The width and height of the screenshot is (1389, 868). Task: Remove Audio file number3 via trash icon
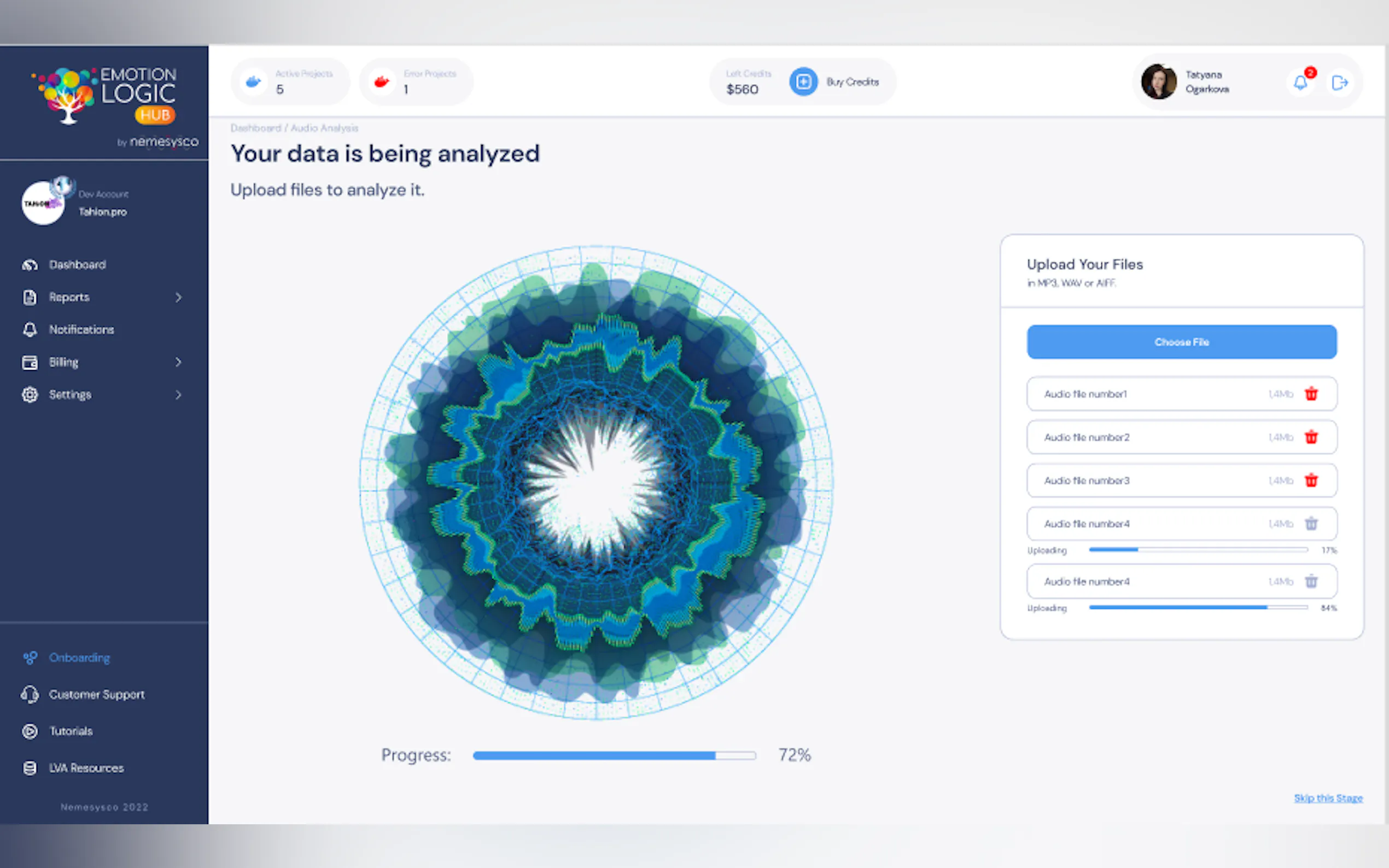point(1311,480)
